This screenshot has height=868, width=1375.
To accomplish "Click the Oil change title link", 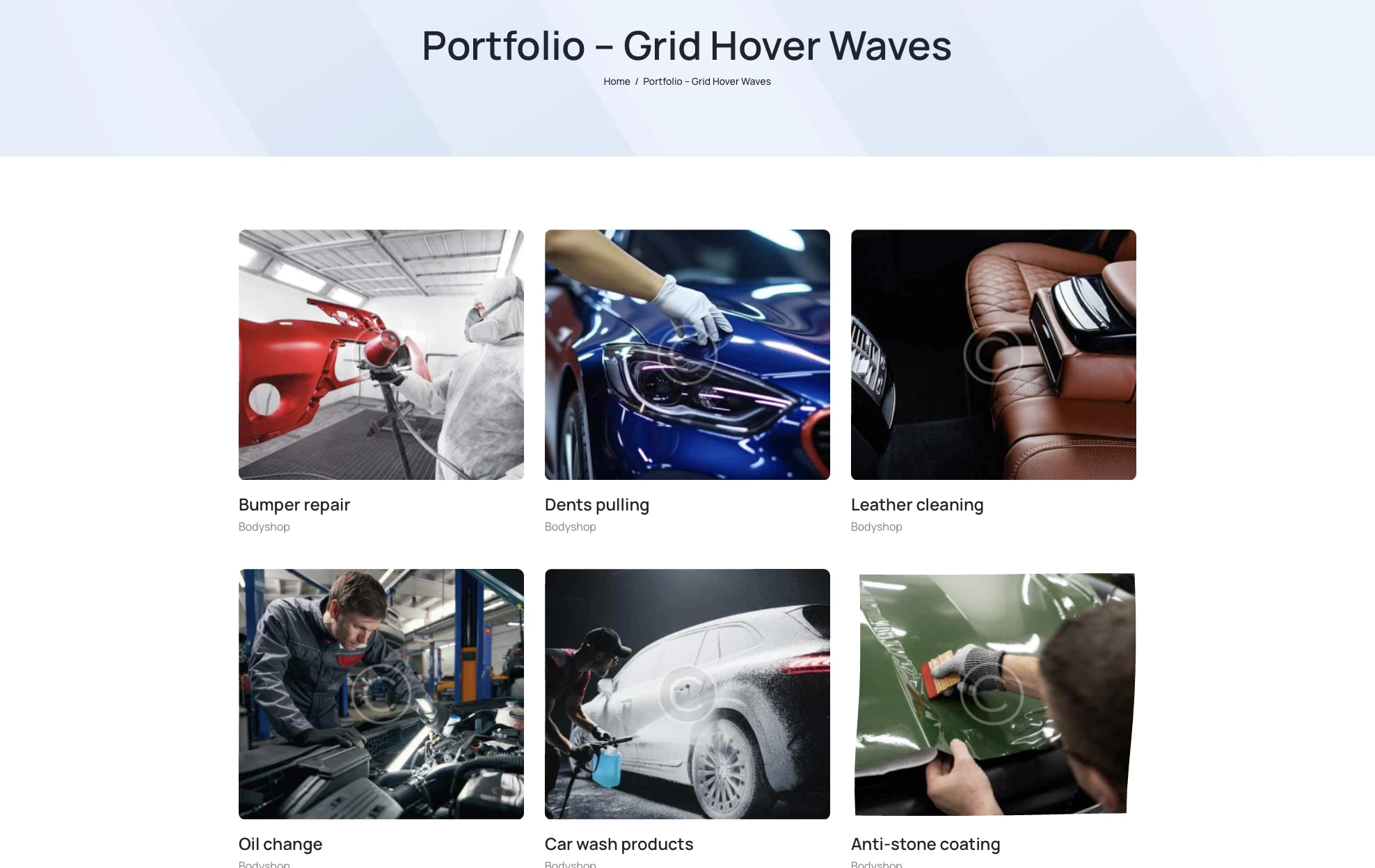I will (x=280, y=844).
